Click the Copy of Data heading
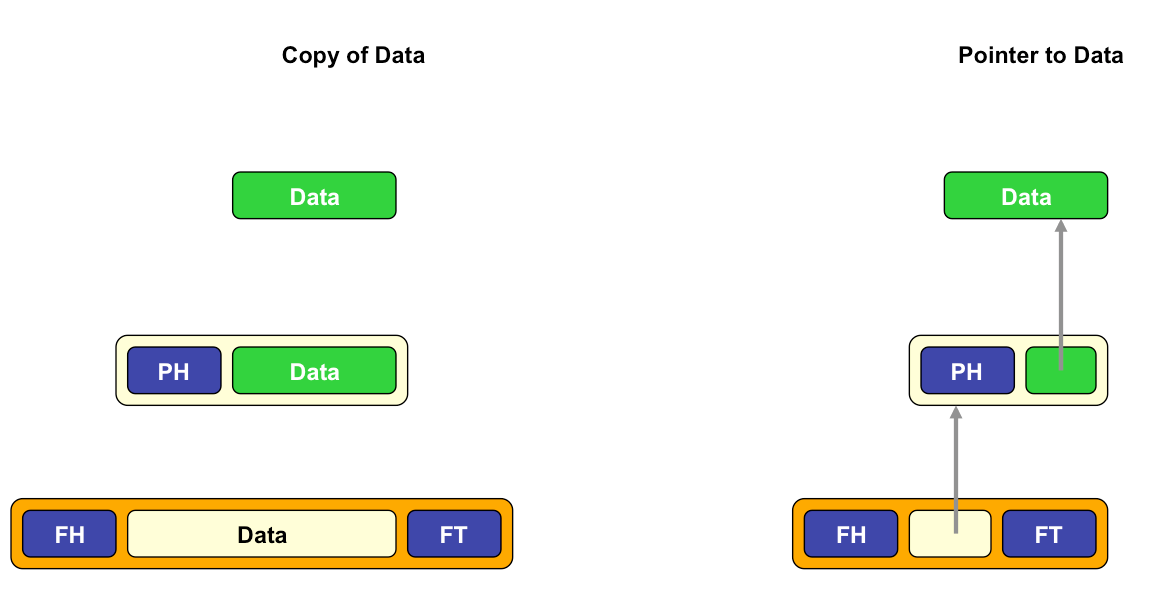The height and width of the screenshot is (595, 1168). coord(353,55)
